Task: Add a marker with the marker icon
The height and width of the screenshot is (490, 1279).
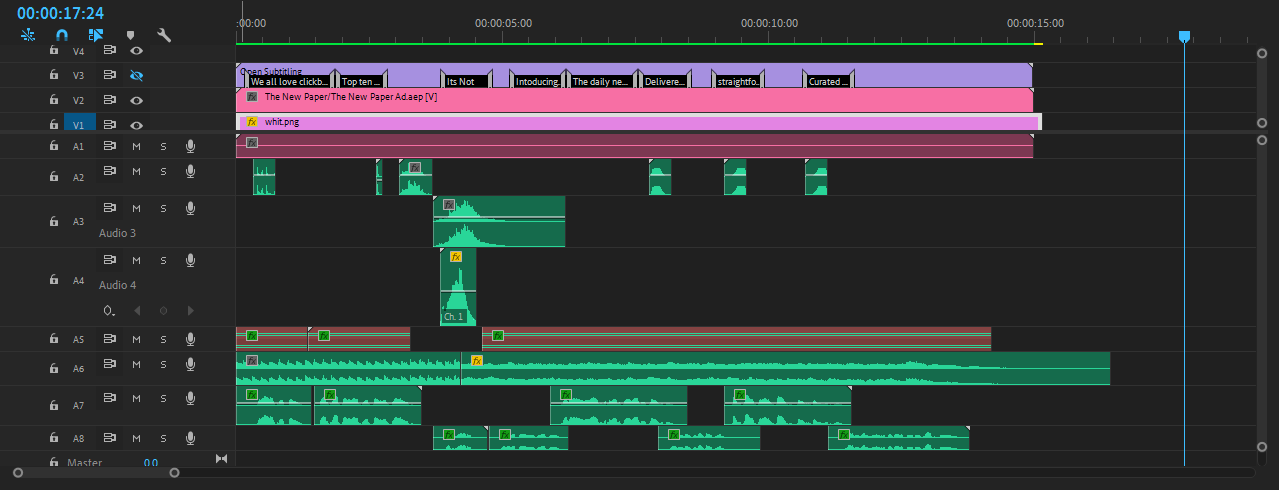Action: click(130, 35)
